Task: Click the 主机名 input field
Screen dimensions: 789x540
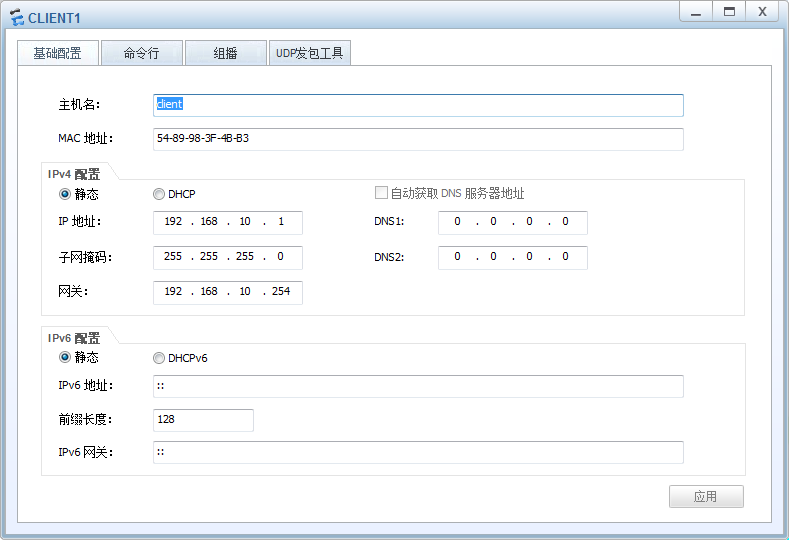Action: pos(418,105)
